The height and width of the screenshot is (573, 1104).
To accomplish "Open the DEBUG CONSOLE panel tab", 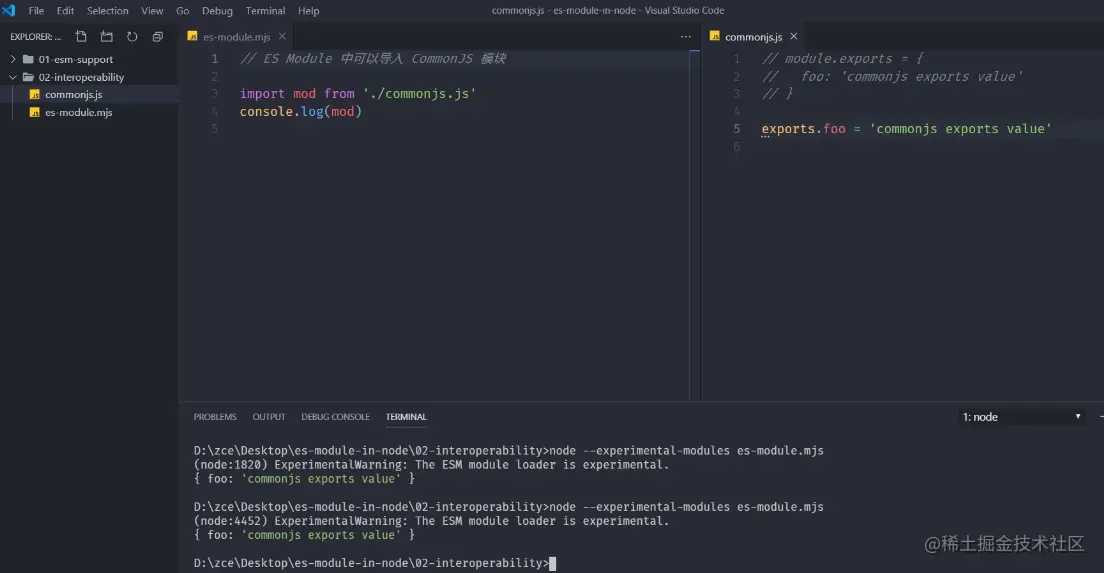I will (335, 417).
